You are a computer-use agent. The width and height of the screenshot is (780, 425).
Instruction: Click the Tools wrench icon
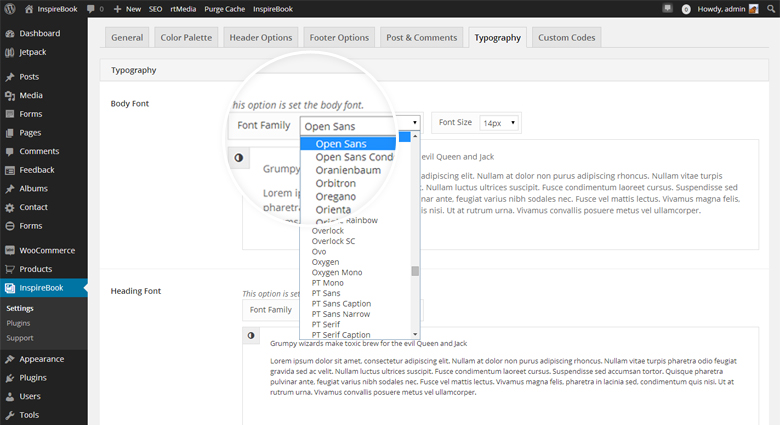click(x=9, y=415)
